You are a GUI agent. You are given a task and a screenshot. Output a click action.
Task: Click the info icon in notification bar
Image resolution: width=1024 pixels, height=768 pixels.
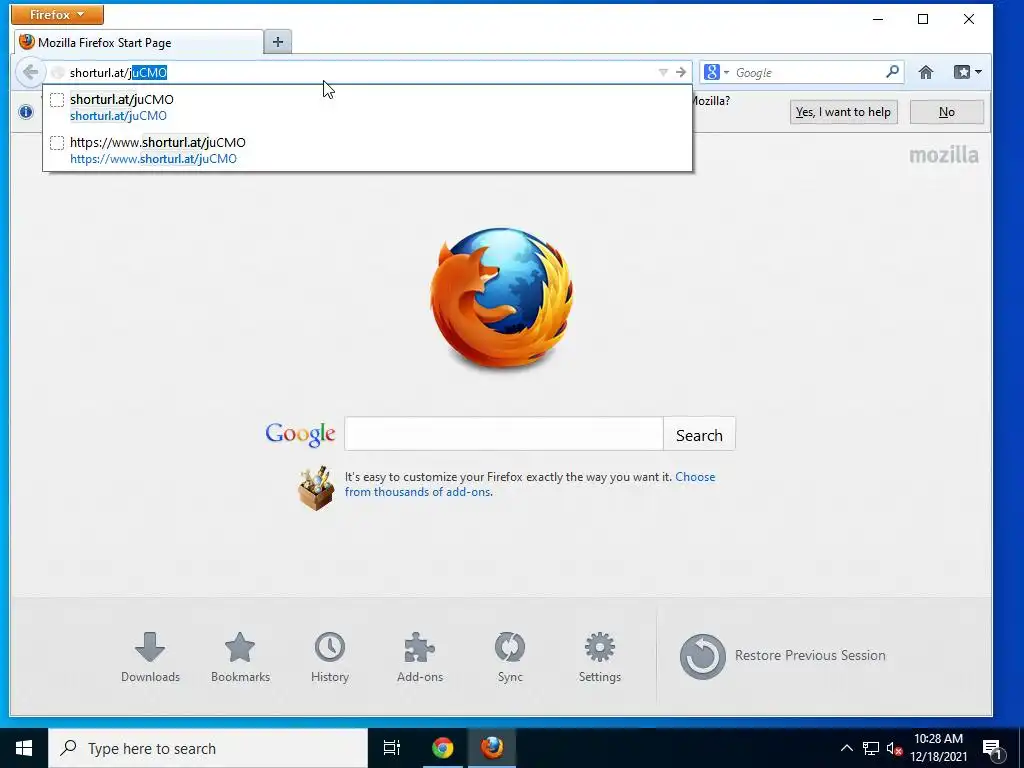click(26, 112)
